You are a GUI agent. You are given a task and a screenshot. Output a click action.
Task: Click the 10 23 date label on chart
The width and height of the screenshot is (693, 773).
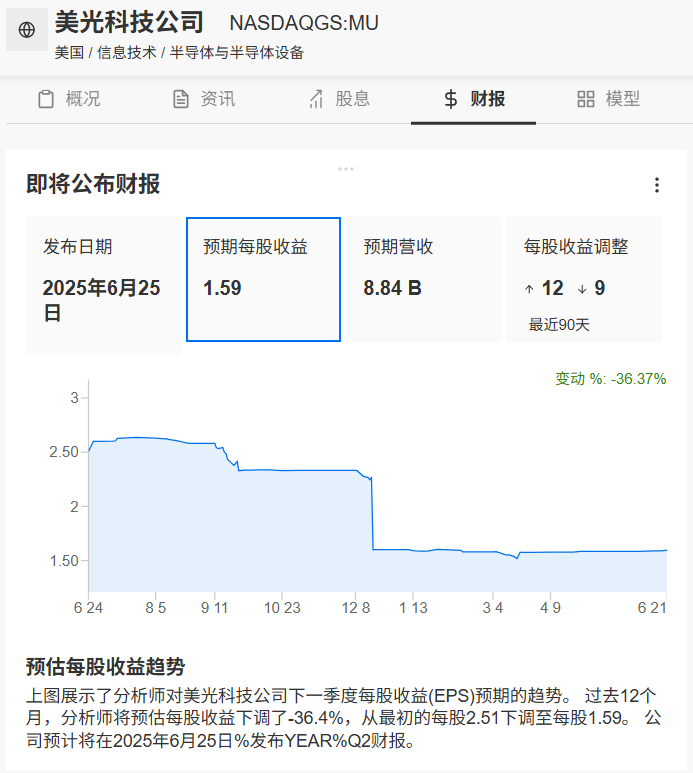click(282, 608)
